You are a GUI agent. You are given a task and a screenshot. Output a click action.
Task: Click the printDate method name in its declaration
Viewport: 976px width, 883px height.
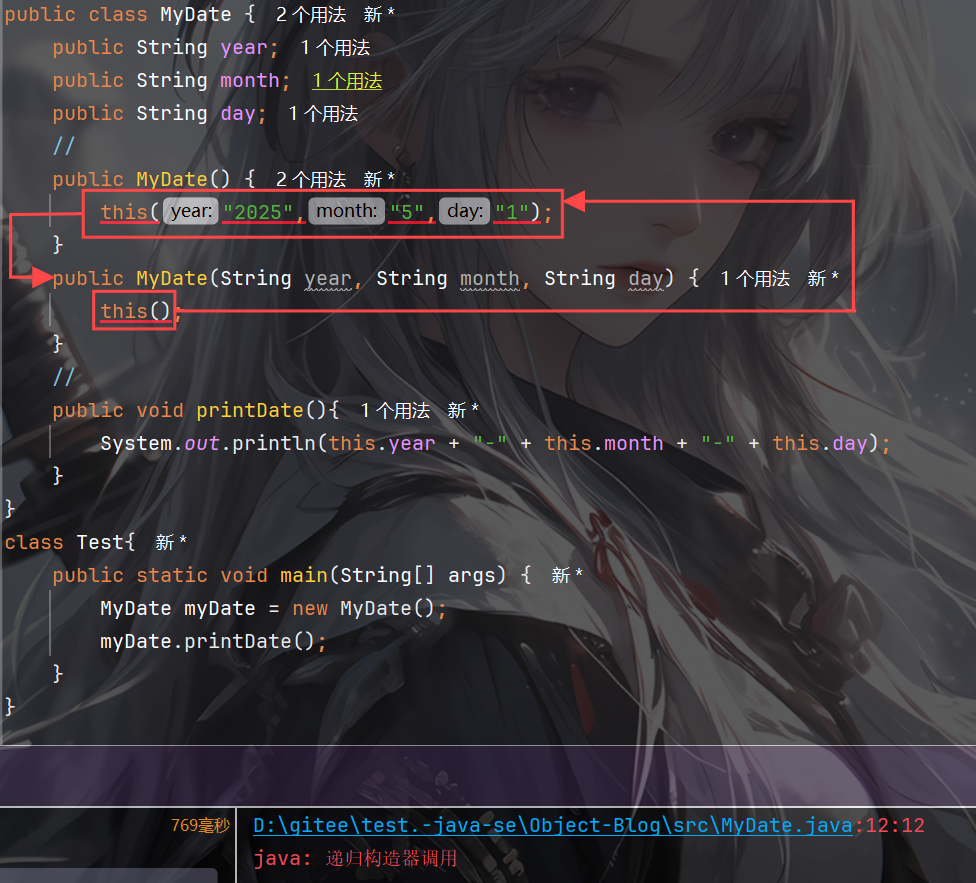pyautogui.click(x=250, y=410)
